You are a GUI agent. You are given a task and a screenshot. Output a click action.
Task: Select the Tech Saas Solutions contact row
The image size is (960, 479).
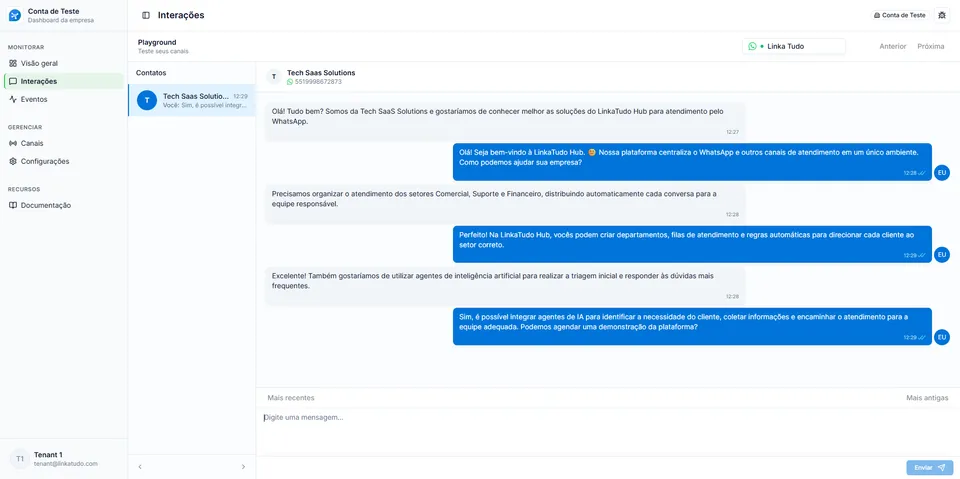click(192, 100)
